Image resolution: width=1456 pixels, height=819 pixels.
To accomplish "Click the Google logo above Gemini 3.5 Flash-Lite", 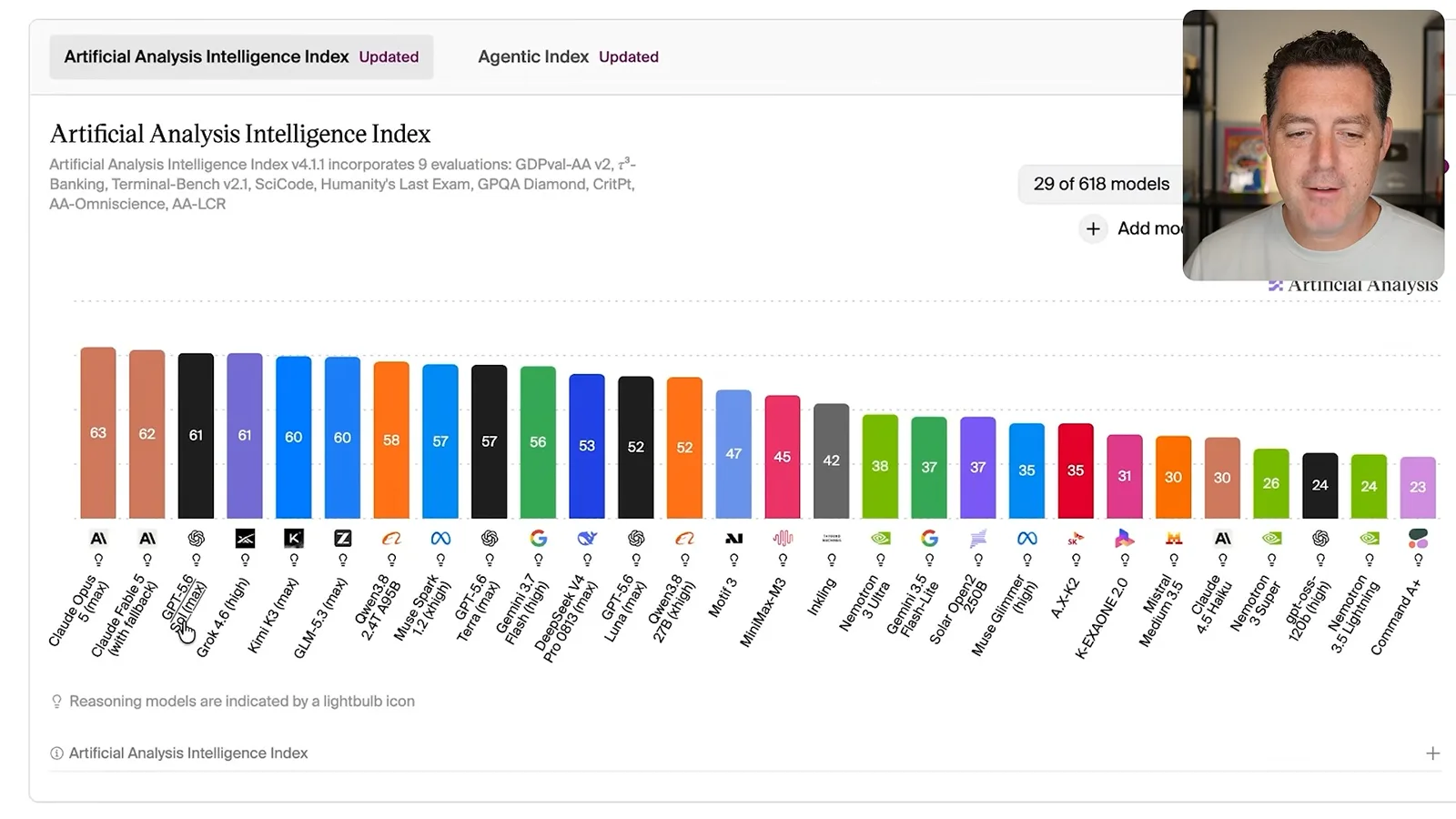I will click(929, 539).
